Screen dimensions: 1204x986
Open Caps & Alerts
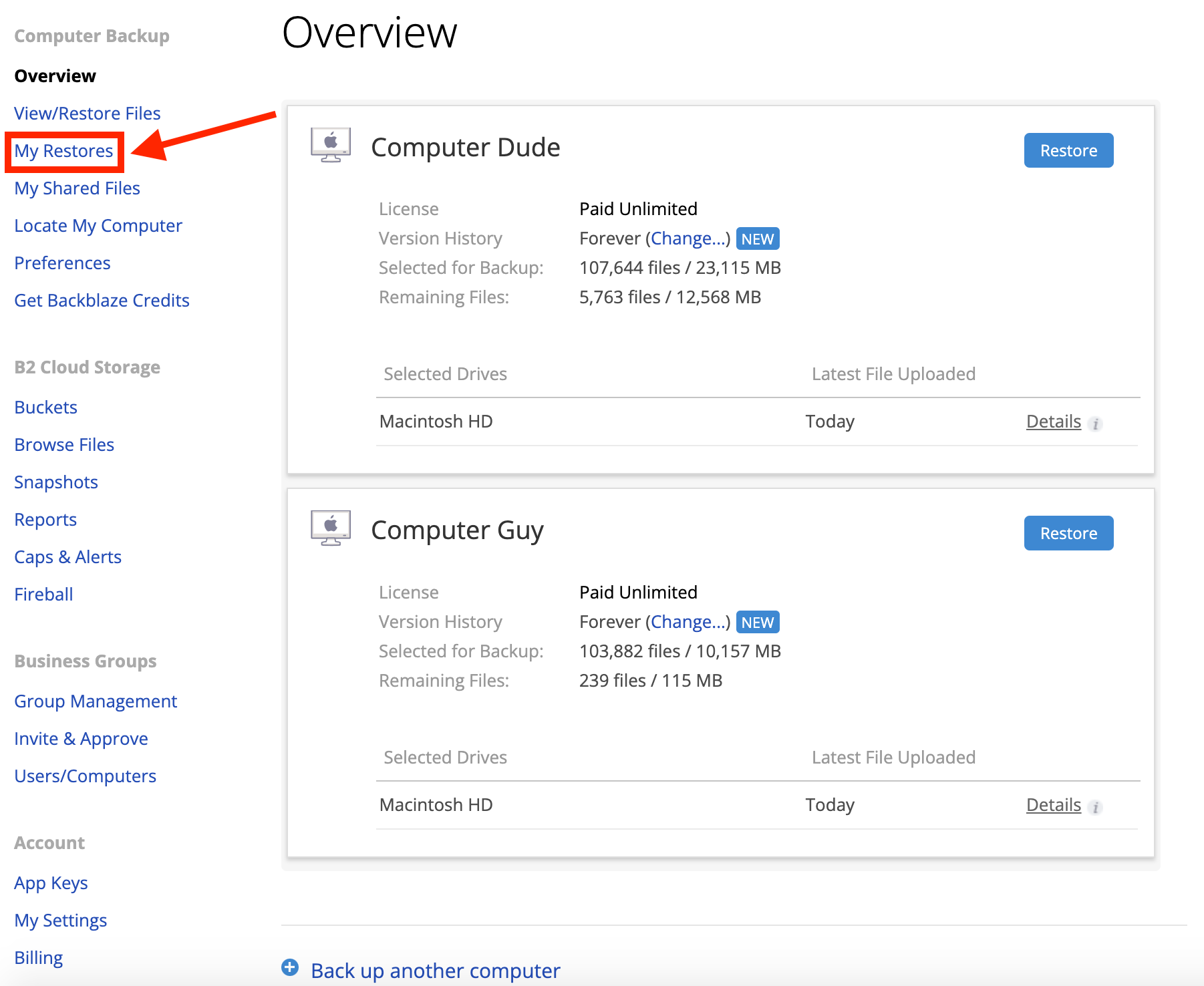68,557
